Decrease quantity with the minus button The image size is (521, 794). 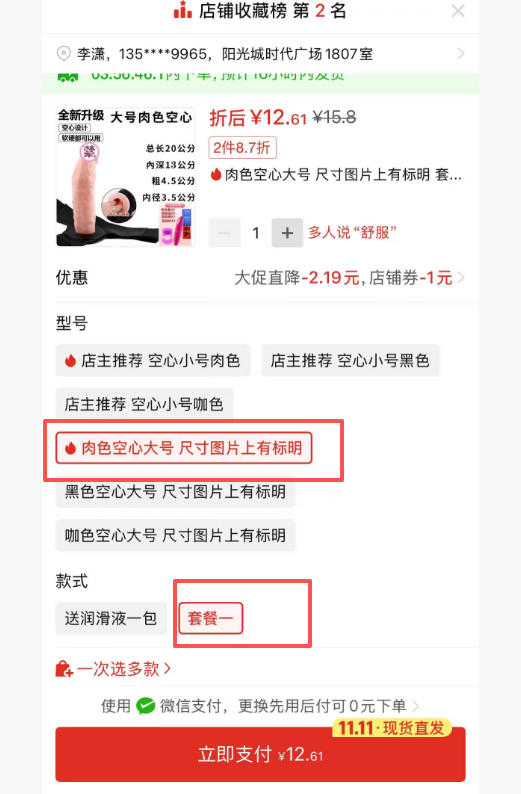[x=225, y=233]
